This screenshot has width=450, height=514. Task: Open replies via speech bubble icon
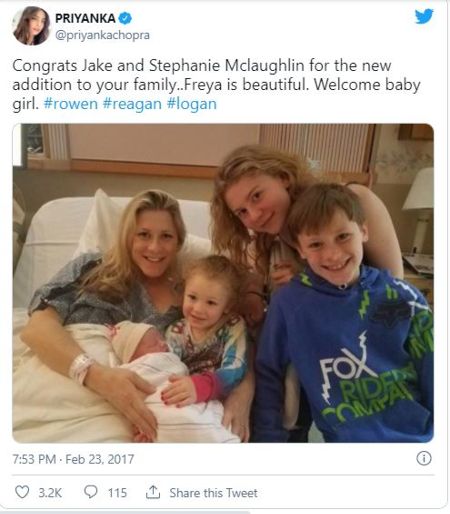click(x=90, y=492)
